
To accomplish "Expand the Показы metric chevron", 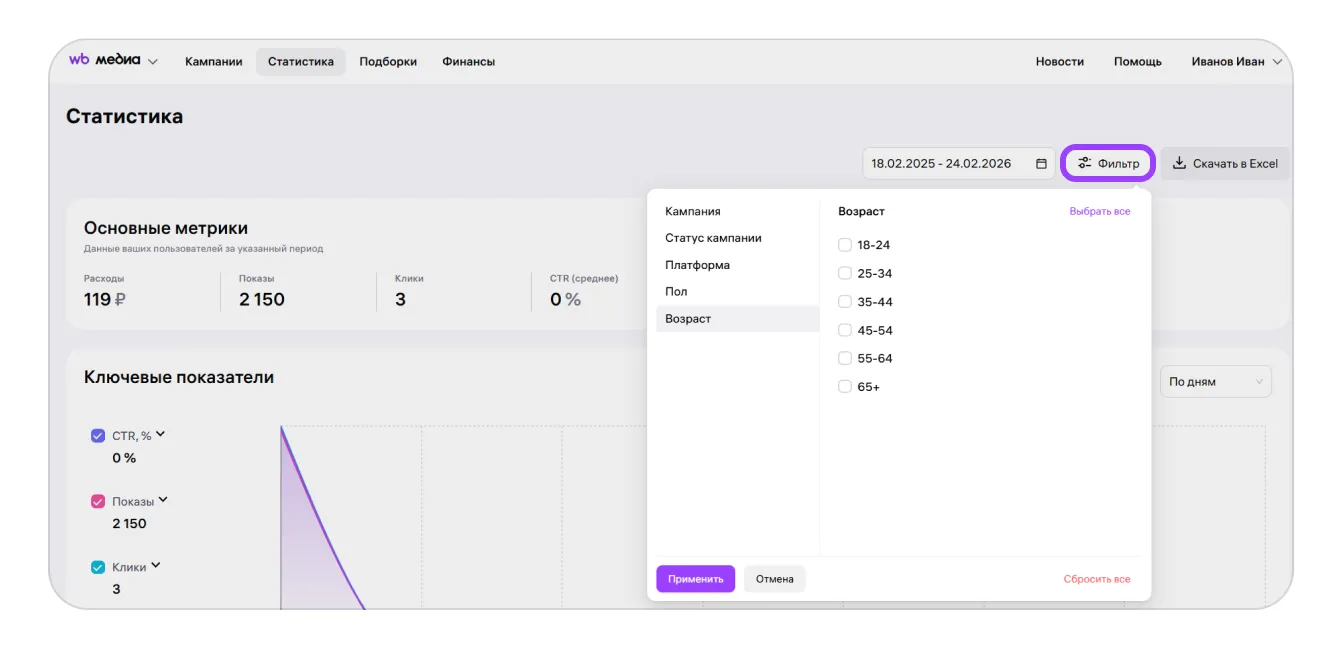I will (163, 500).
